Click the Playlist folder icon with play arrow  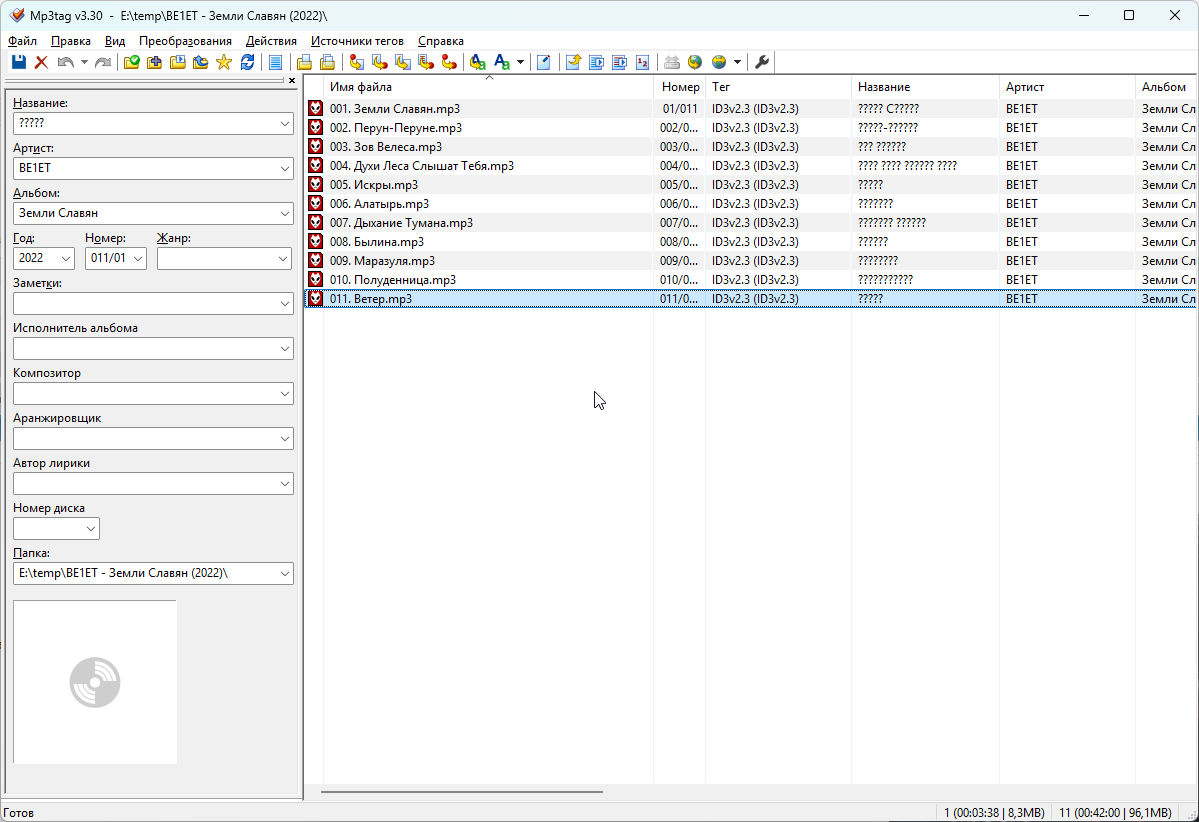point(178,63)
